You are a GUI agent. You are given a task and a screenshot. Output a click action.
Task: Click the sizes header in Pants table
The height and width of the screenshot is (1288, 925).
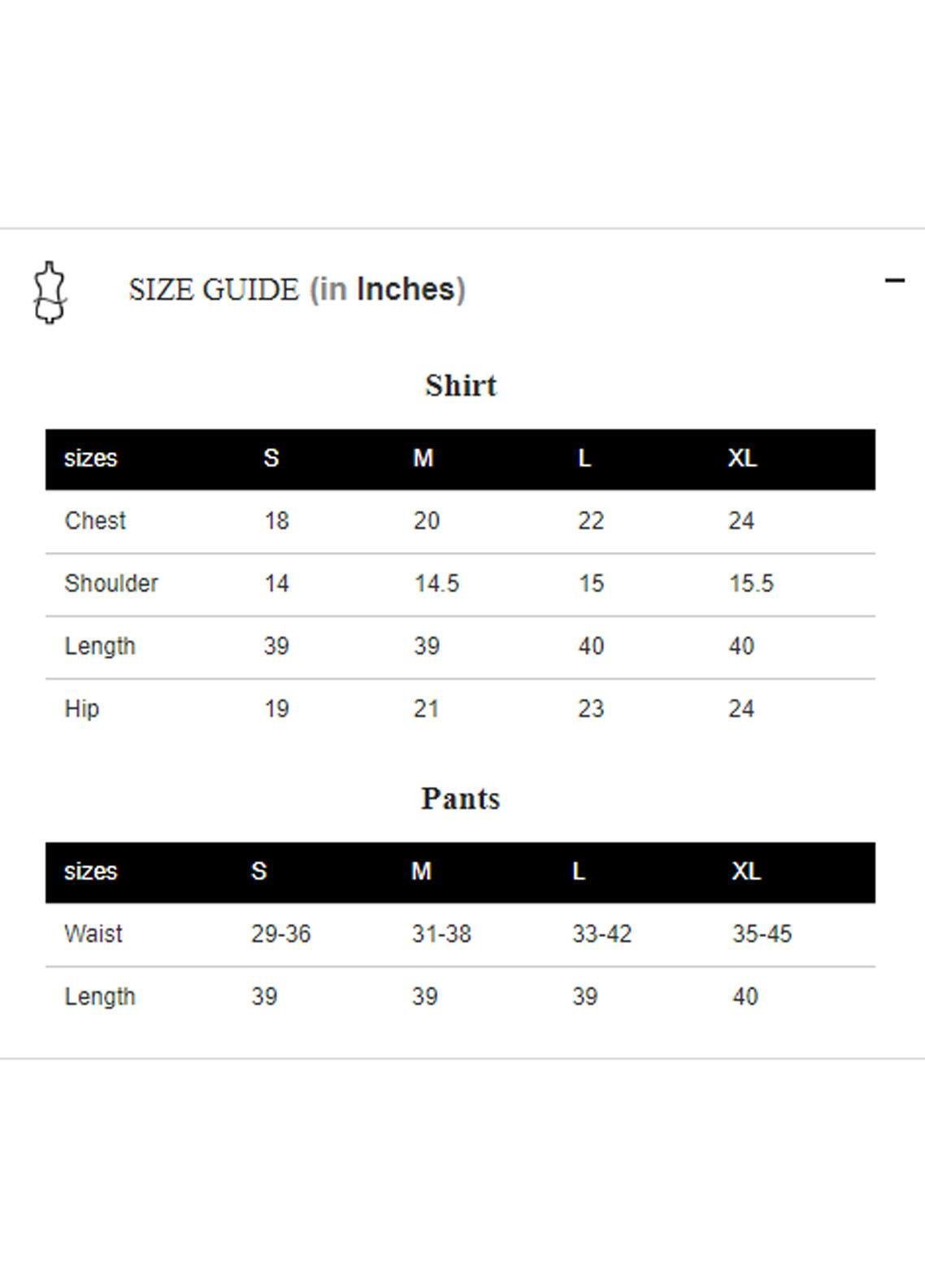[x=91, y=872]
